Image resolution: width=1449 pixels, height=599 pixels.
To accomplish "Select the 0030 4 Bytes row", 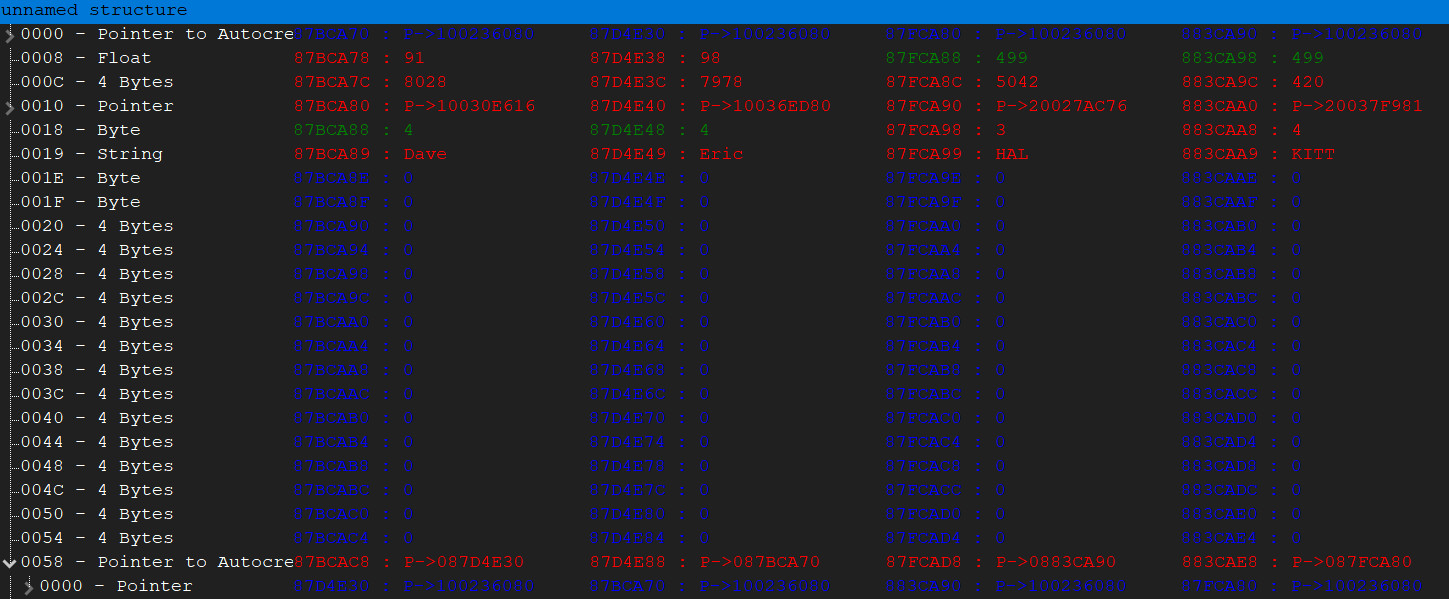I will coord(96,323).
